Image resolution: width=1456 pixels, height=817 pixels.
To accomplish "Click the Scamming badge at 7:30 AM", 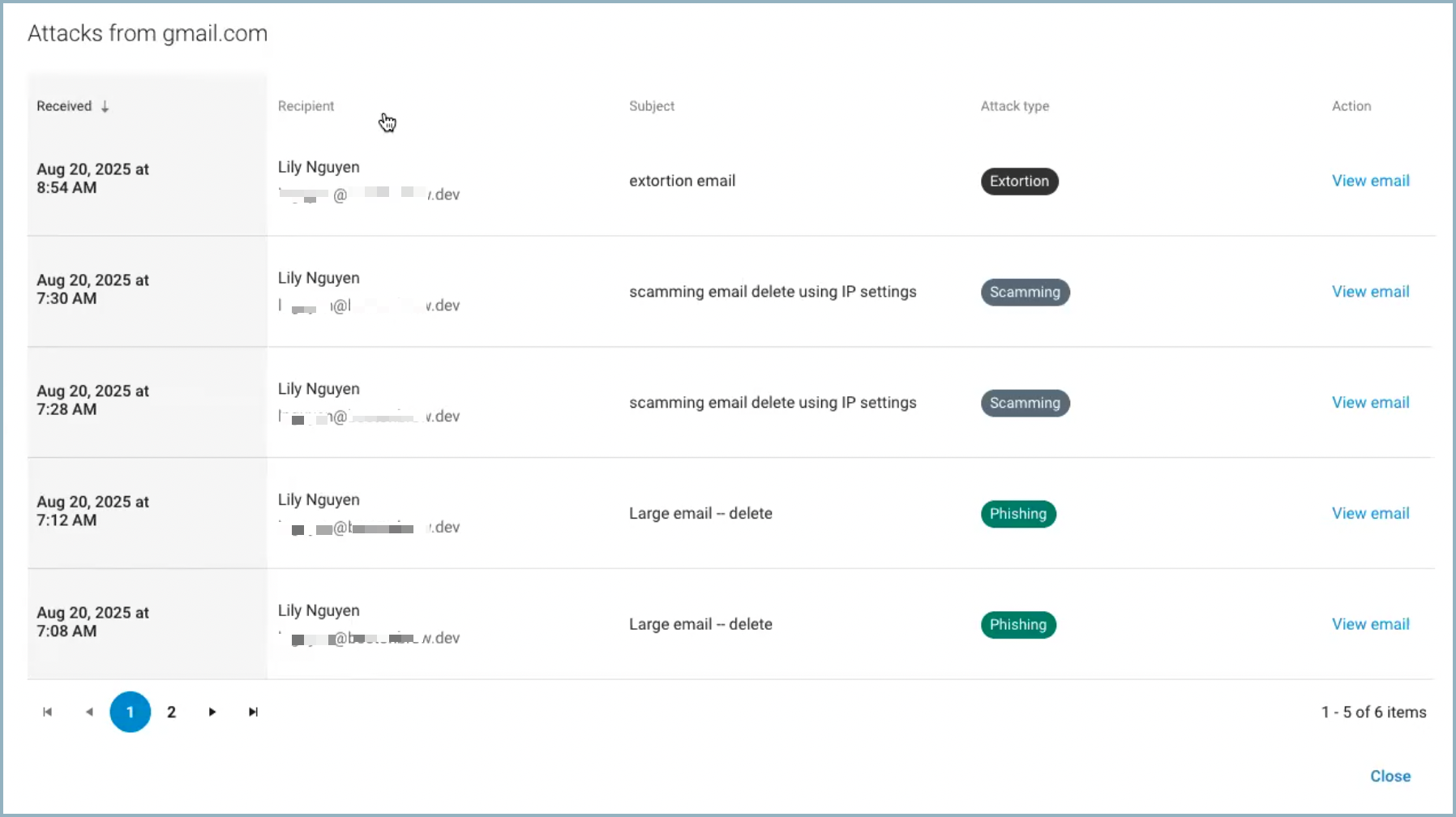I will click(x=1025, y=293).
